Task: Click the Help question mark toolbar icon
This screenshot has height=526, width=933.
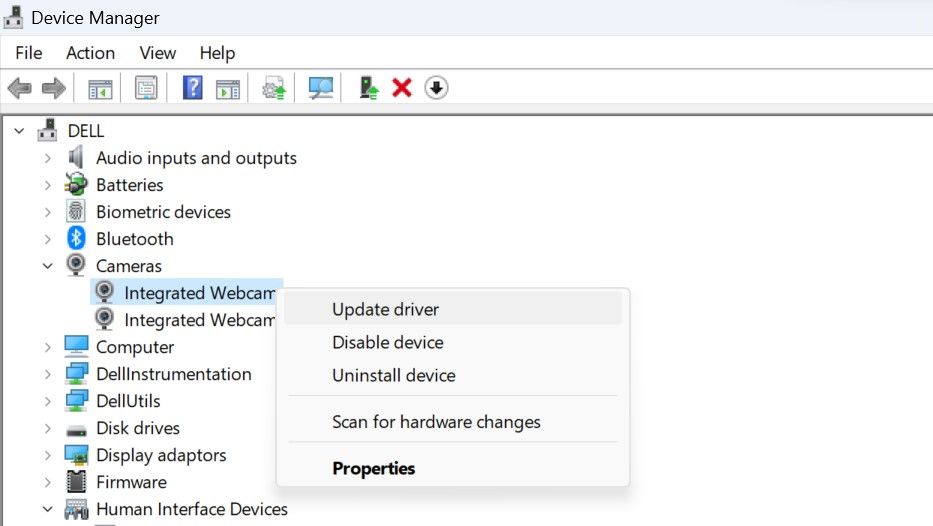Action: point(193,88)
